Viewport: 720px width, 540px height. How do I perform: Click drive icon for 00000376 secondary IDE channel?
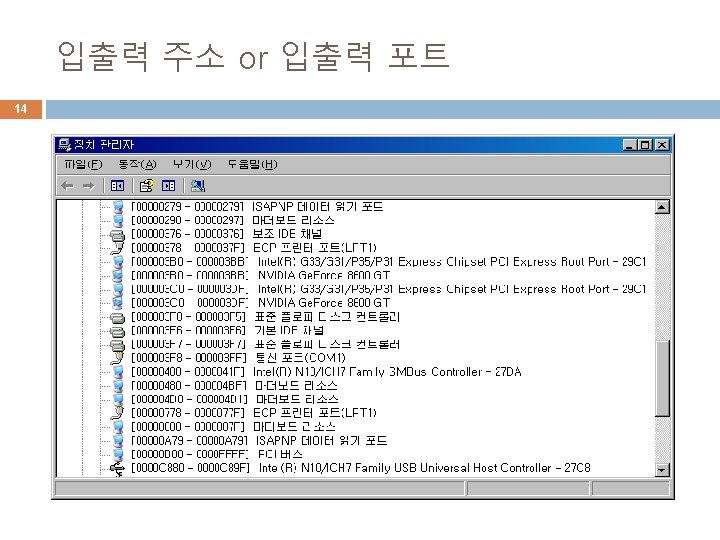pos(118,235)
